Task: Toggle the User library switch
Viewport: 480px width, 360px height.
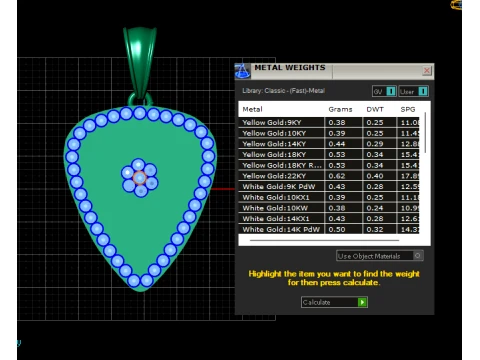Action: [423, 91]
